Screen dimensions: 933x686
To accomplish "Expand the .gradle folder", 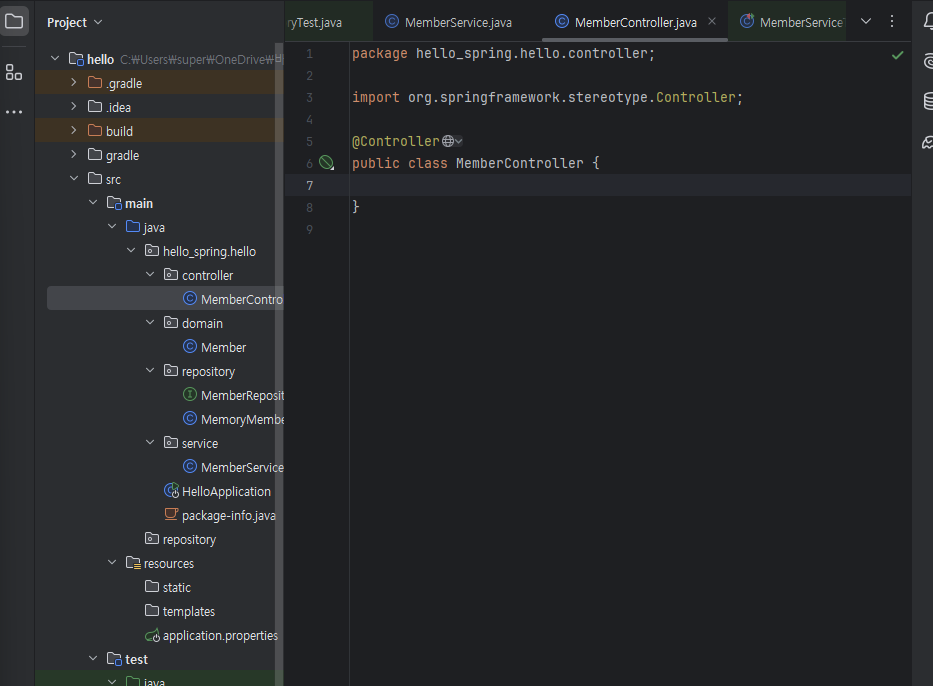I will (x=74, y=82).
